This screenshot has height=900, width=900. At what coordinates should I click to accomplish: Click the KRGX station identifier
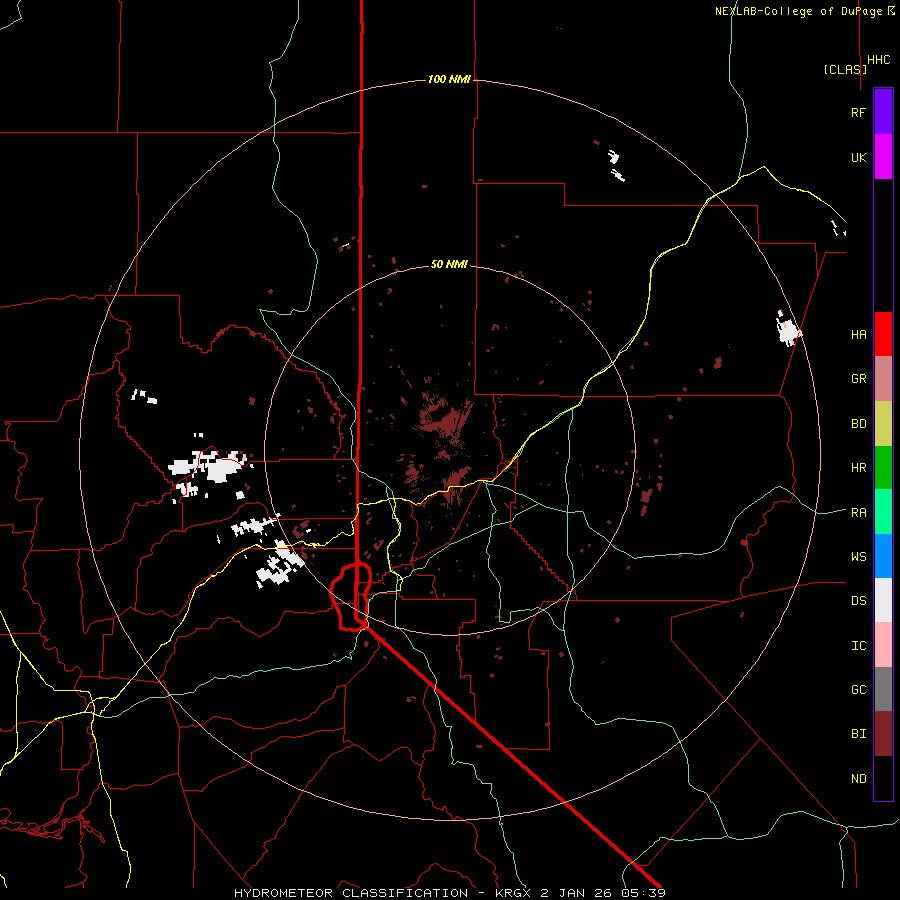click(x=514, y=893)
